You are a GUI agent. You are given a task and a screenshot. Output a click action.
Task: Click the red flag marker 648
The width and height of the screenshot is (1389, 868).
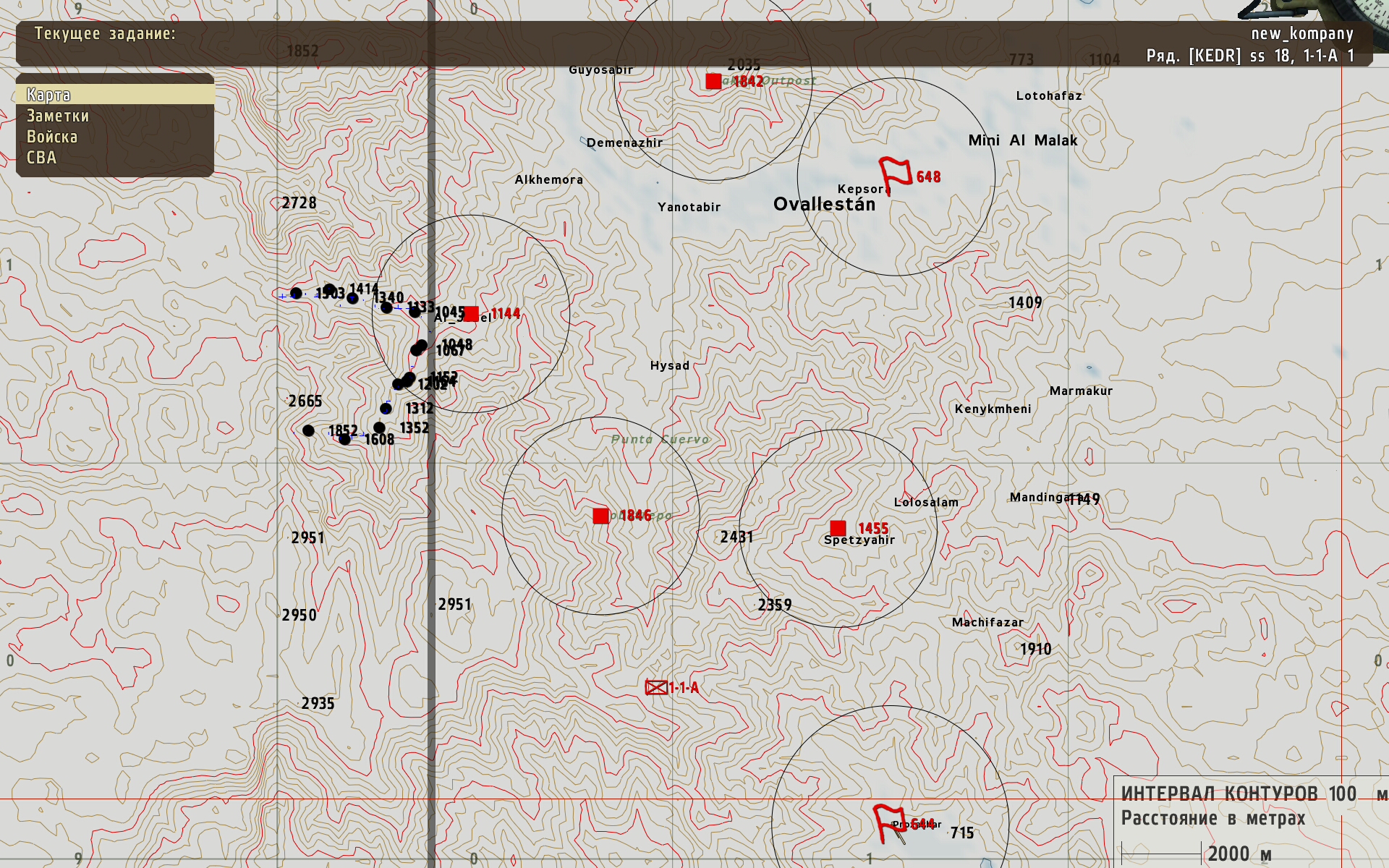tap(896, 175)
